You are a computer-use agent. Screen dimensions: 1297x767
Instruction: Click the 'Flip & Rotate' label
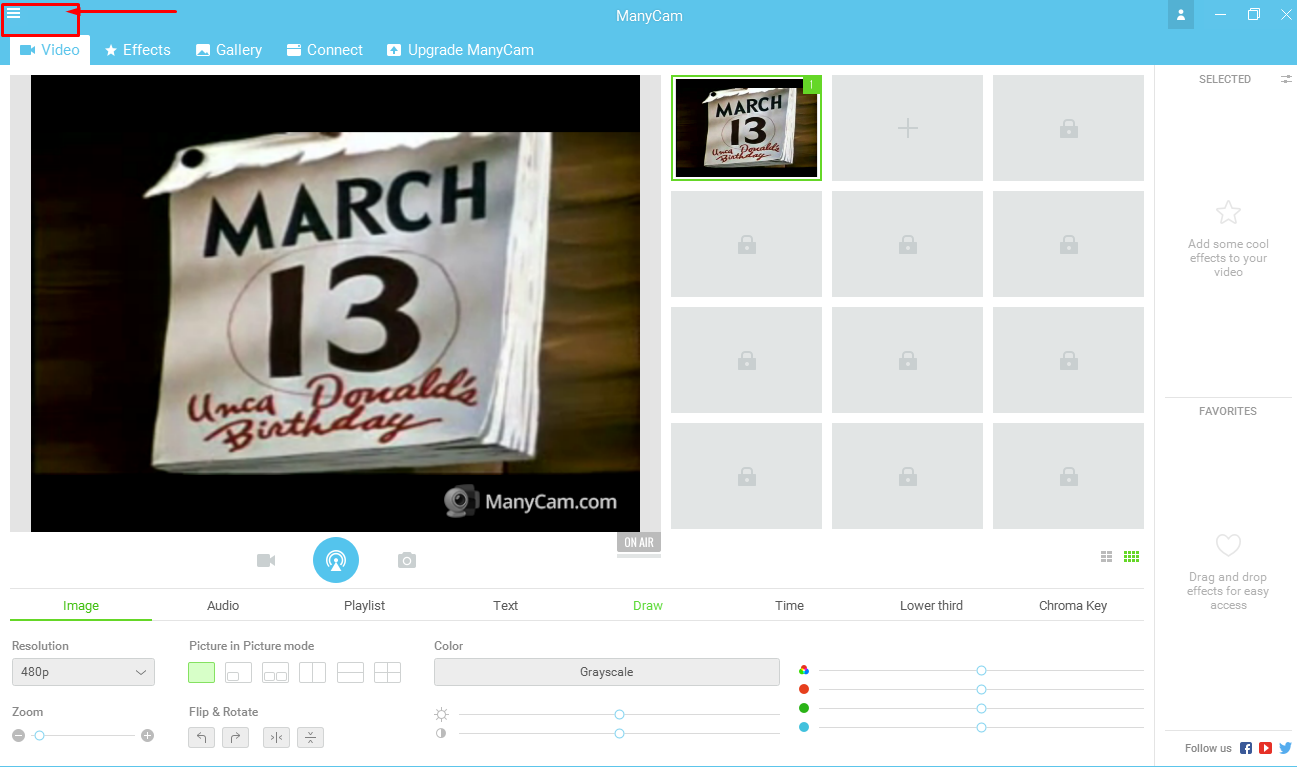pos(224,712)
